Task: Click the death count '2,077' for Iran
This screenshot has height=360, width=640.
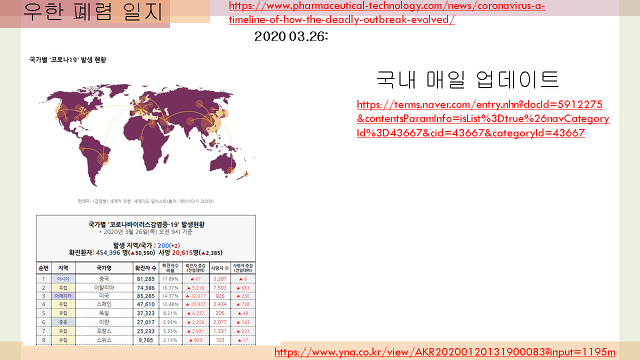Action: point(220,322)
